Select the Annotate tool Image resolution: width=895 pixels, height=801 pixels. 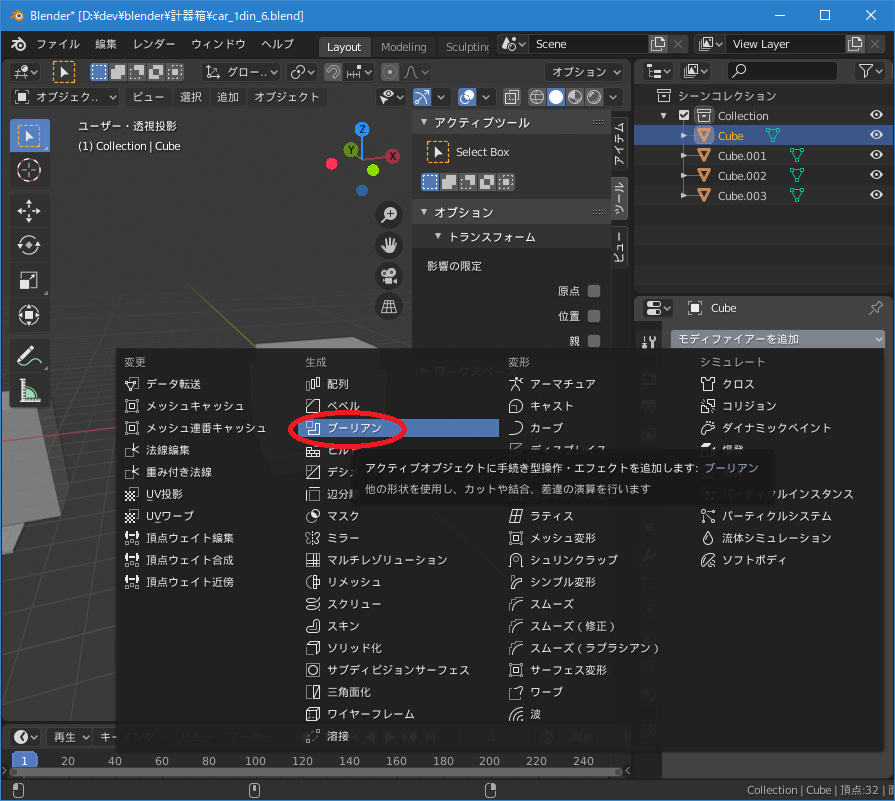[29, 355]
